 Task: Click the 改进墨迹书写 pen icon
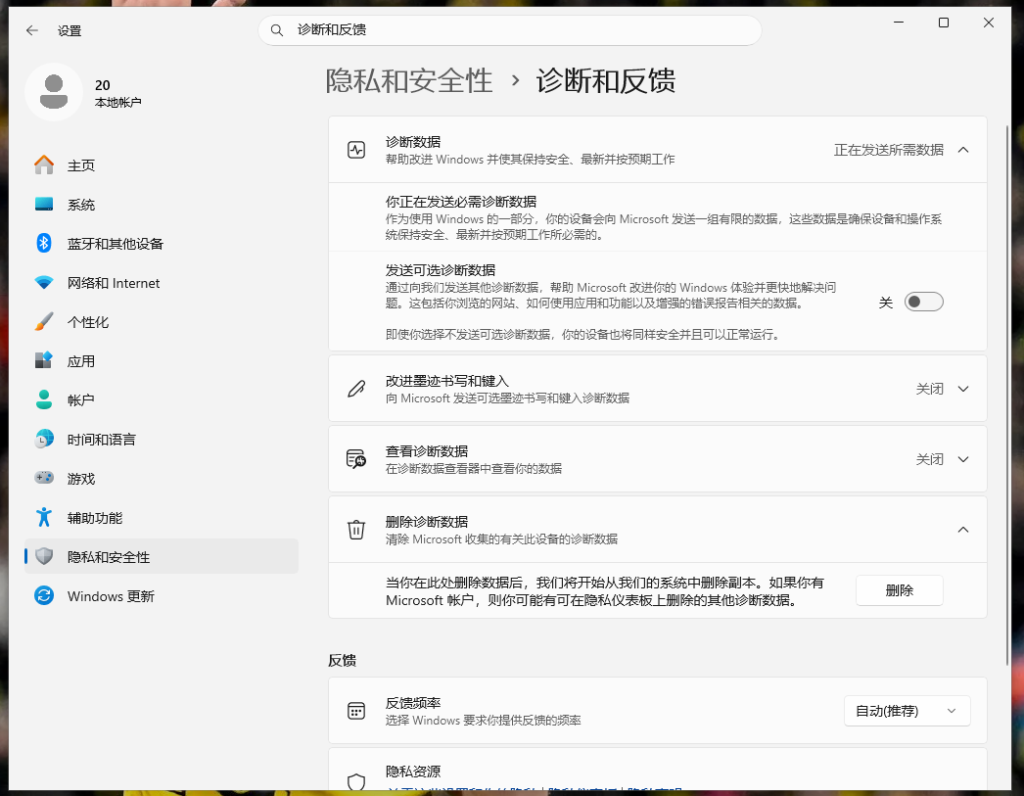tap(356, 389)
